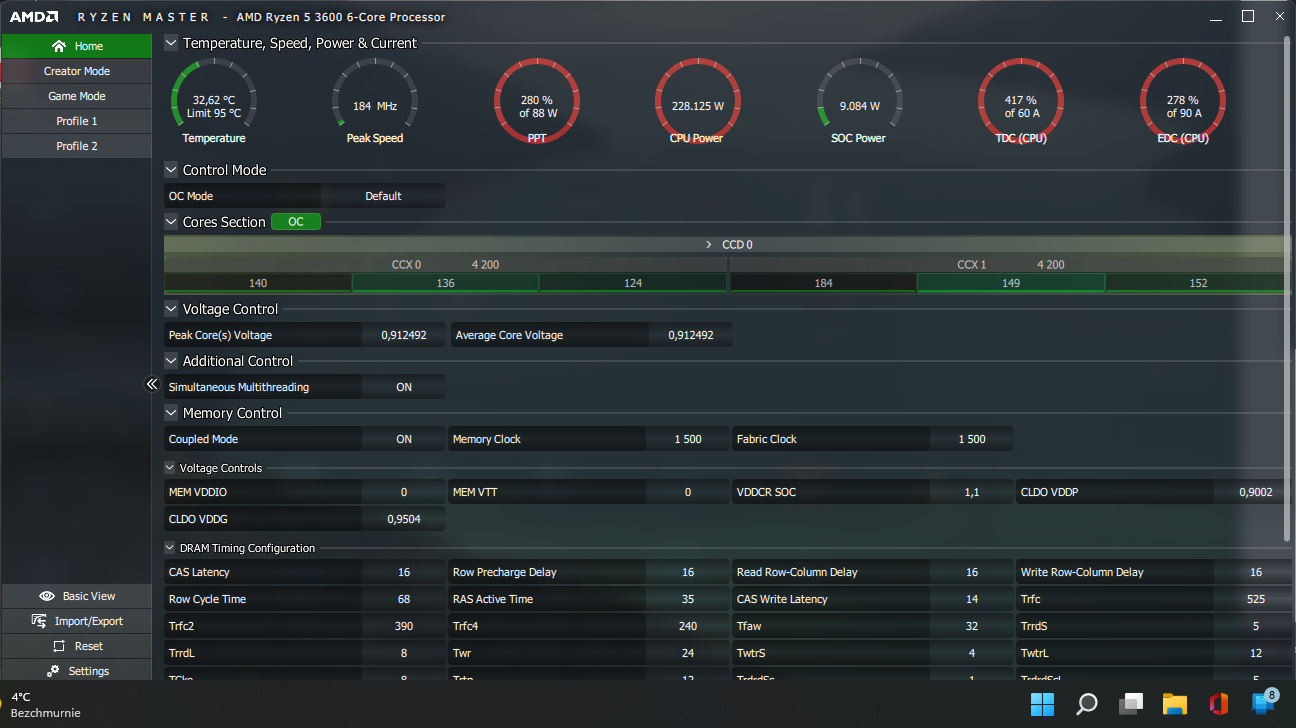Click the Memory Clock value 1 500
This screenshot has width=1296, height=728.
(688, 439)
